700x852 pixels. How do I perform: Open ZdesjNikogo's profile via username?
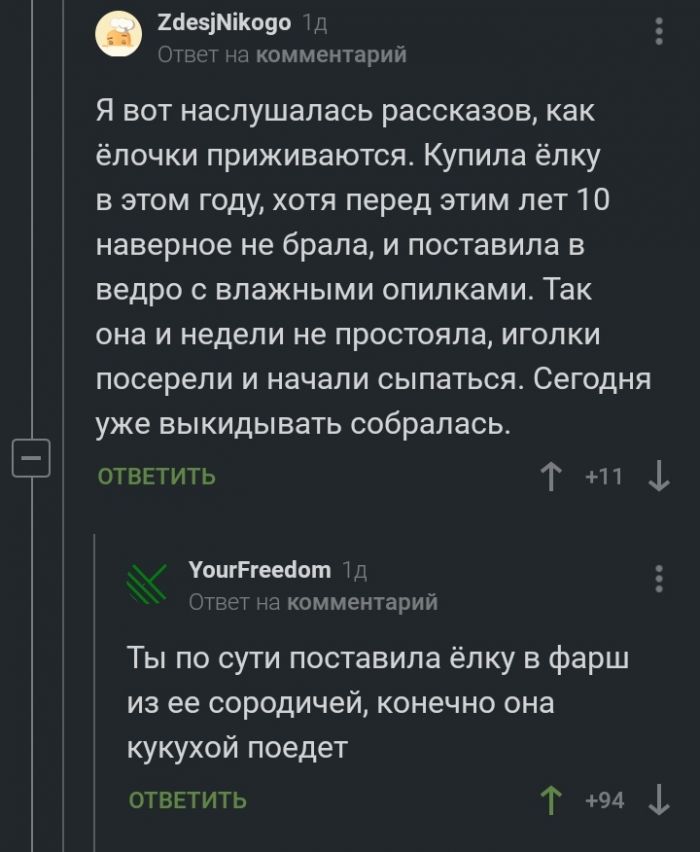click(224, 22)
